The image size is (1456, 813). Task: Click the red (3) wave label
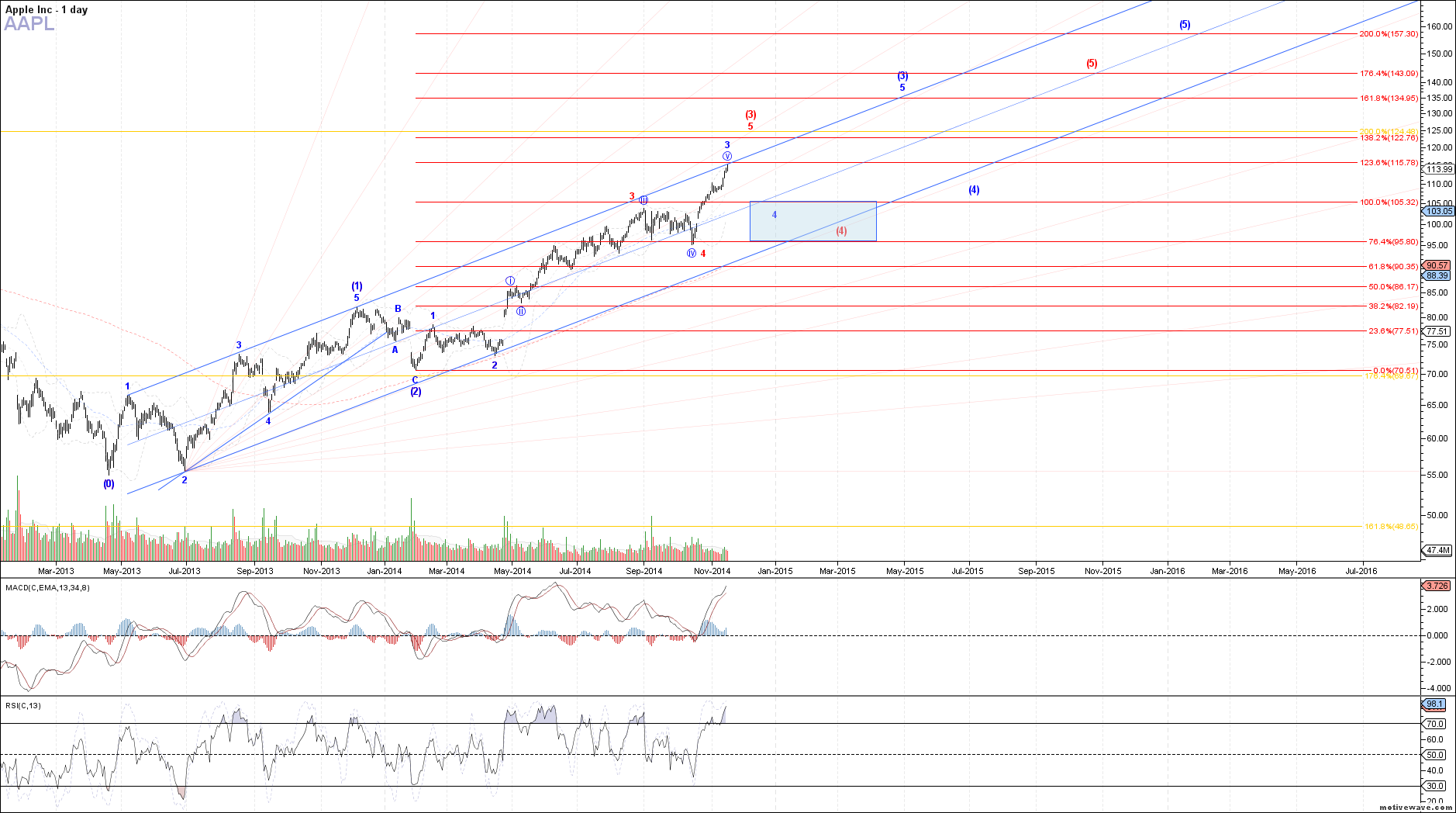[x=750, y=115]
